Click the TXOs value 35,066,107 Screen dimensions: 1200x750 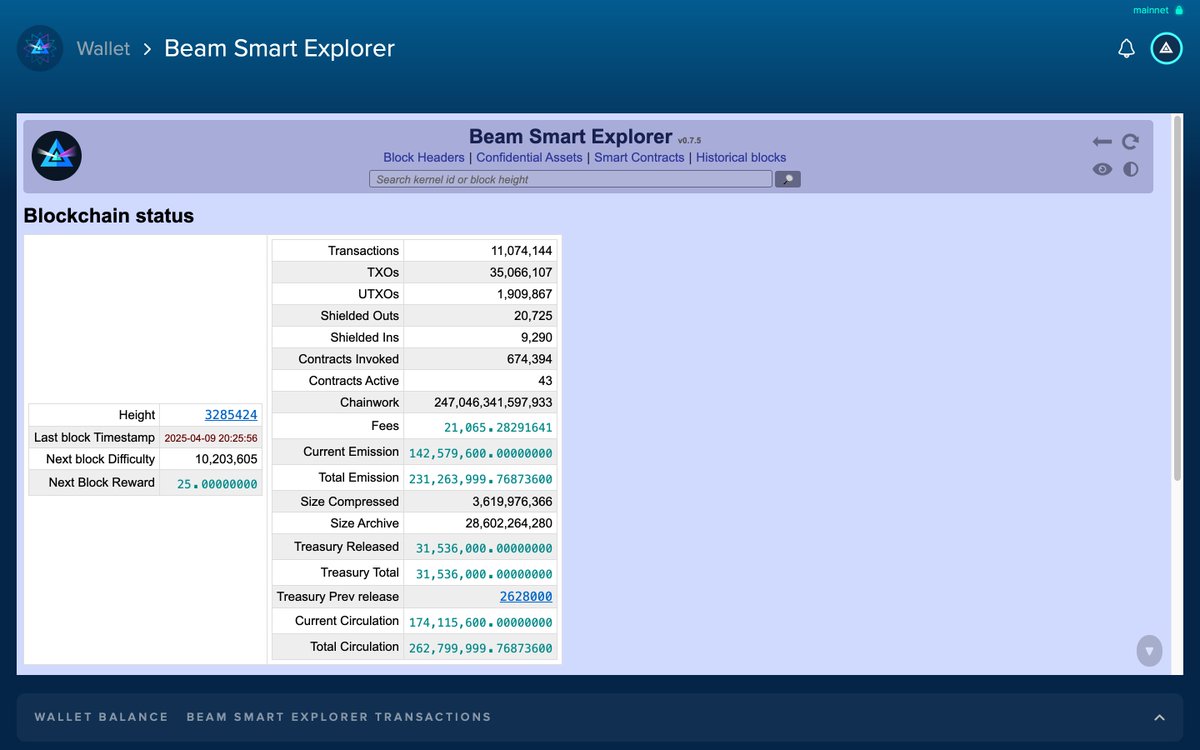pos(521,272)
